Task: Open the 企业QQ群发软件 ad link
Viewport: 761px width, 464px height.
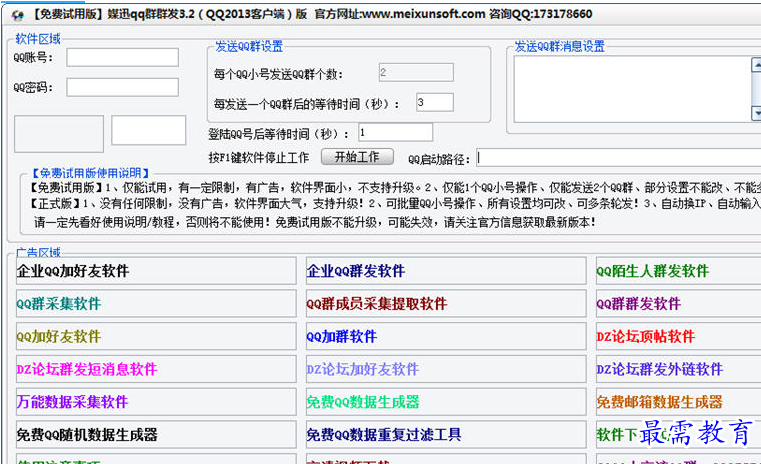Action: click(446, 271)
